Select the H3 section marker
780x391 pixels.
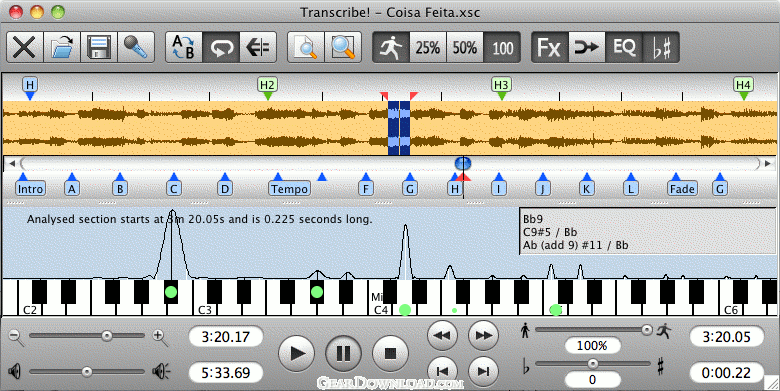click(x=501, y=85)
